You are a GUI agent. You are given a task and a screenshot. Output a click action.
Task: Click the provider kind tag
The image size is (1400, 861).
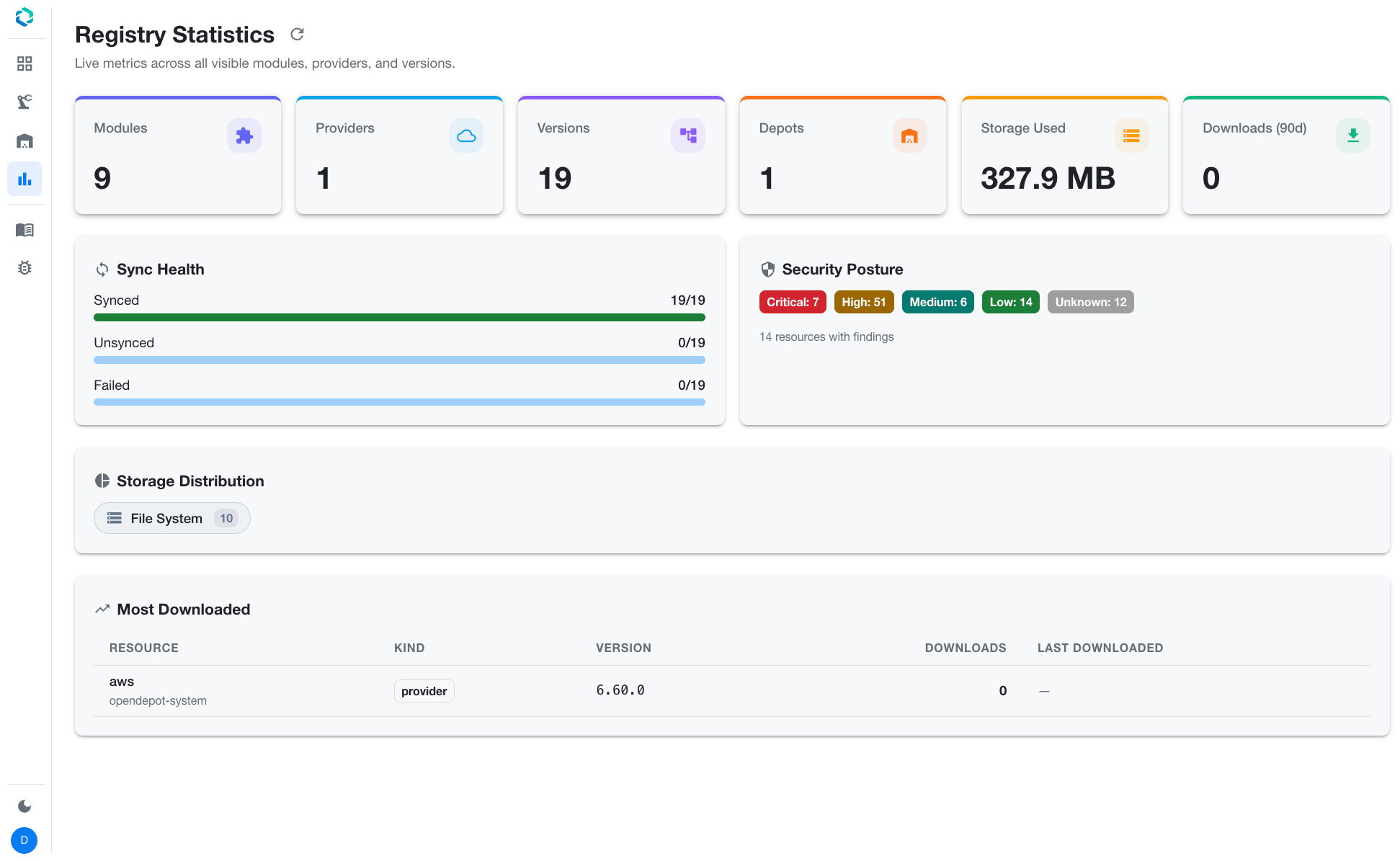point(424,691)
